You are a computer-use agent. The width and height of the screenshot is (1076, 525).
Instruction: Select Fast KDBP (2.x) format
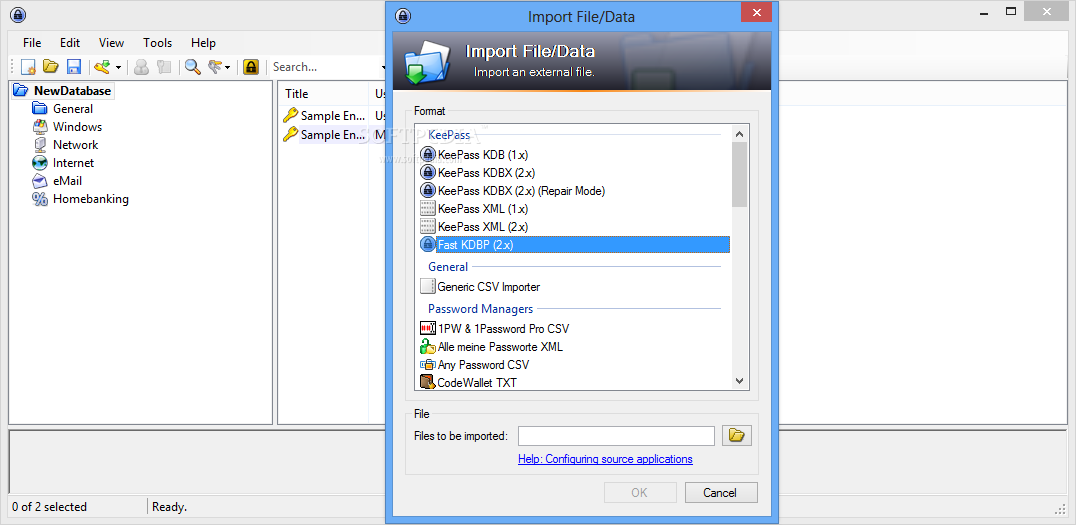click(583, 244)
